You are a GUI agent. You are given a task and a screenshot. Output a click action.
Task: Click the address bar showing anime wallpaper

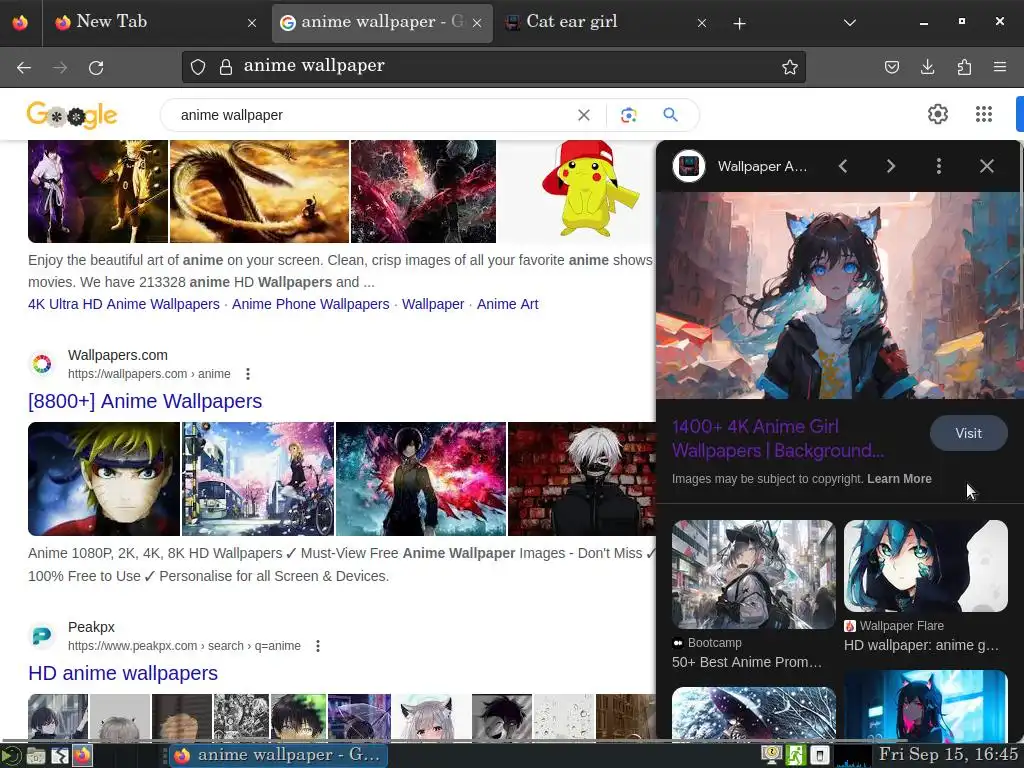click(x=494, y=67)
